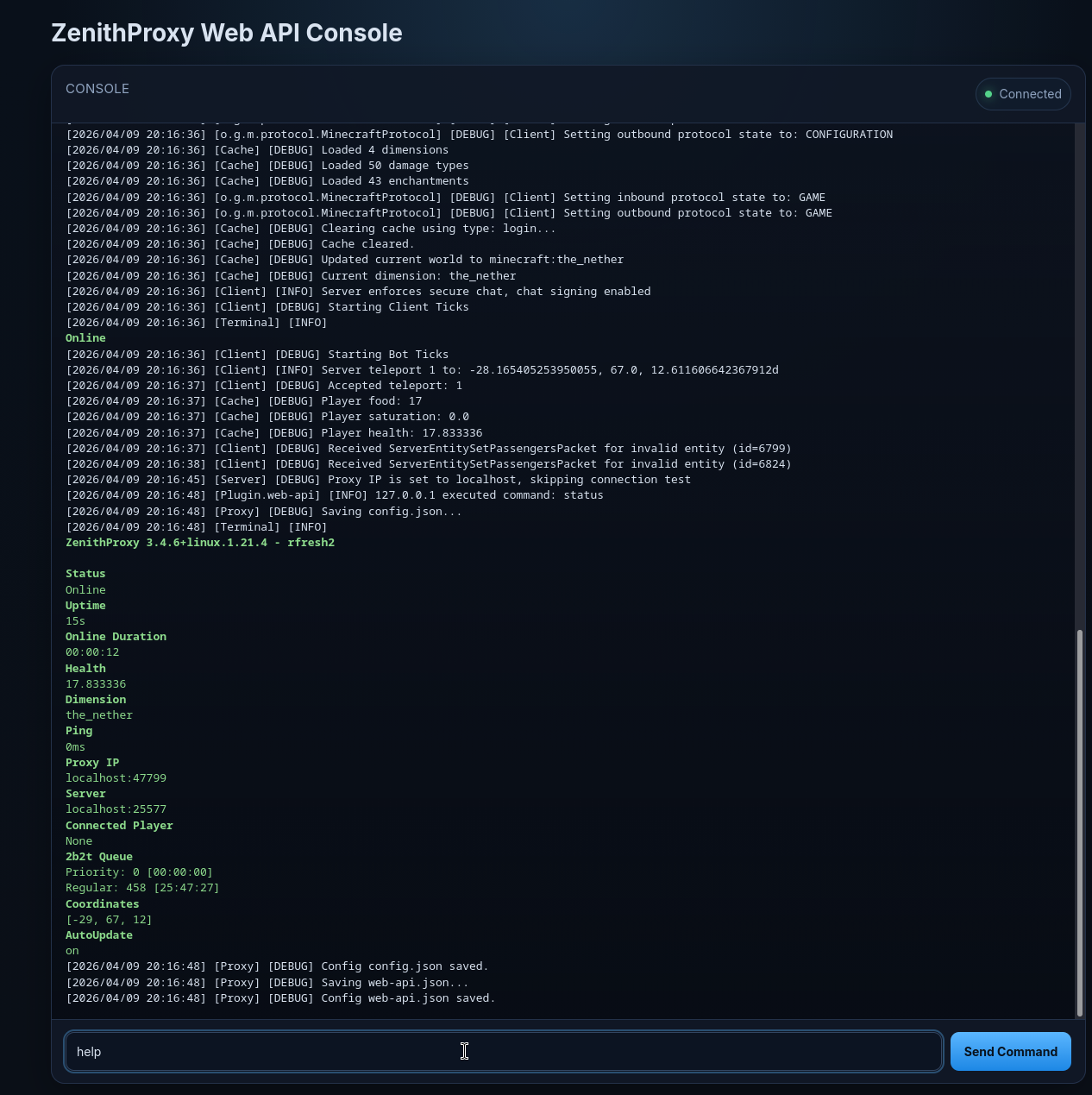Click the bold Status label above Online

click(85, 574)
